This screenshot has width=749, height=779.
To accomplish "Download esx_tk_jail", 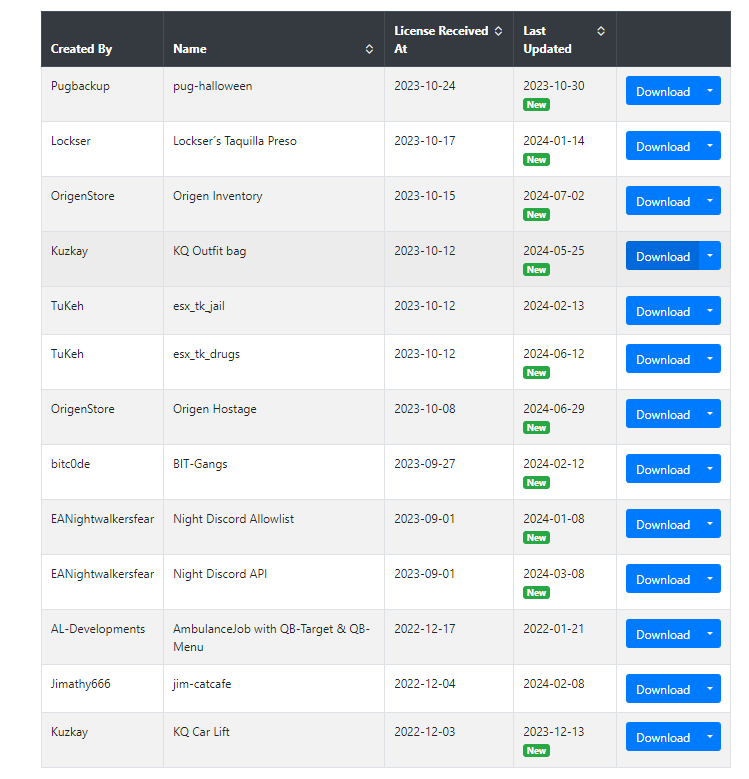I will (x=663, y=311).
